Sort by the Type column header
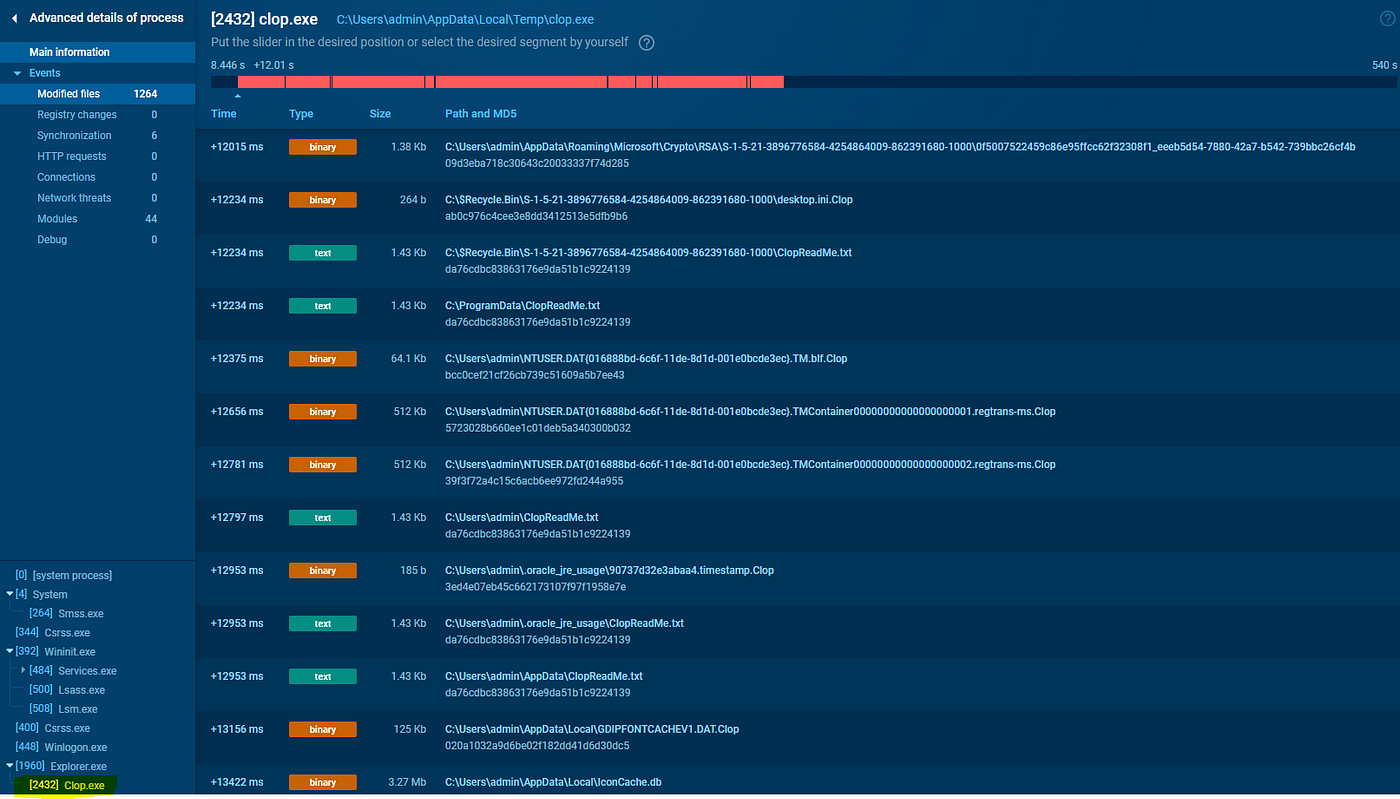Image resolution: width=1400 pixels, height=799 pixels. 301,114
